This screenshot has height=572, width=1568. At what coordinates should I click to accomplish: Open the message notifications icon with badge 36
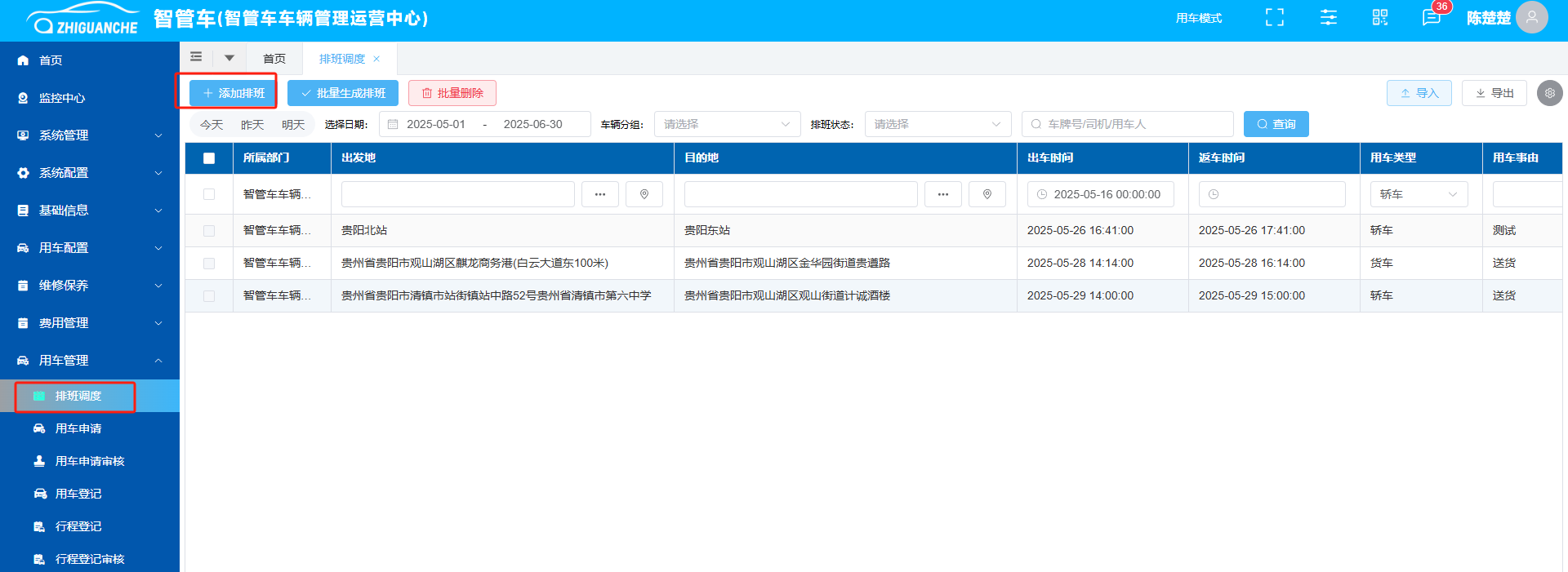[x=1431, y=18]
